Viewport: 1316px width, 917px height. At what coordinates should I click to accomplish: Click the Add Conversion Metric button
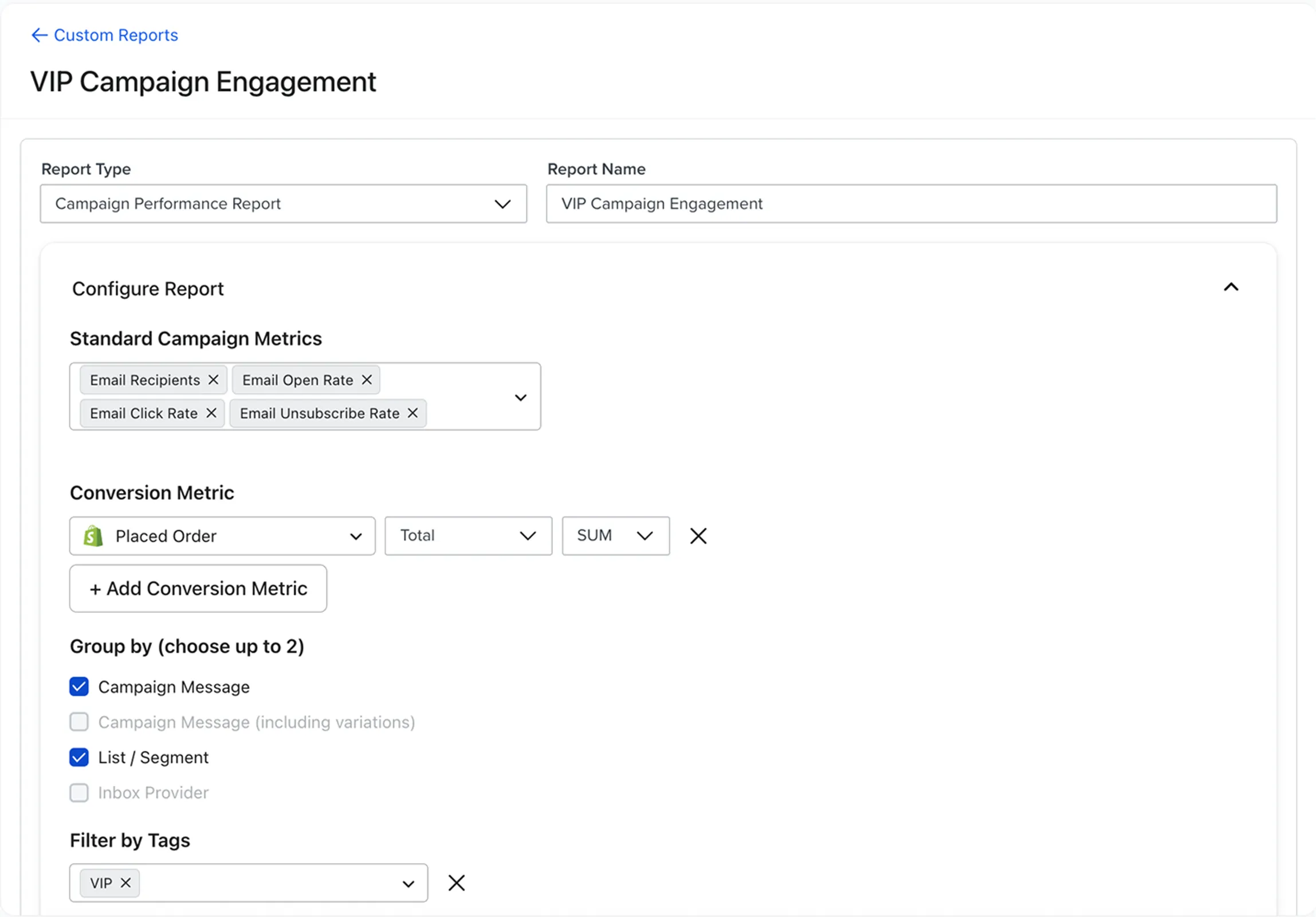click(198, 589)
